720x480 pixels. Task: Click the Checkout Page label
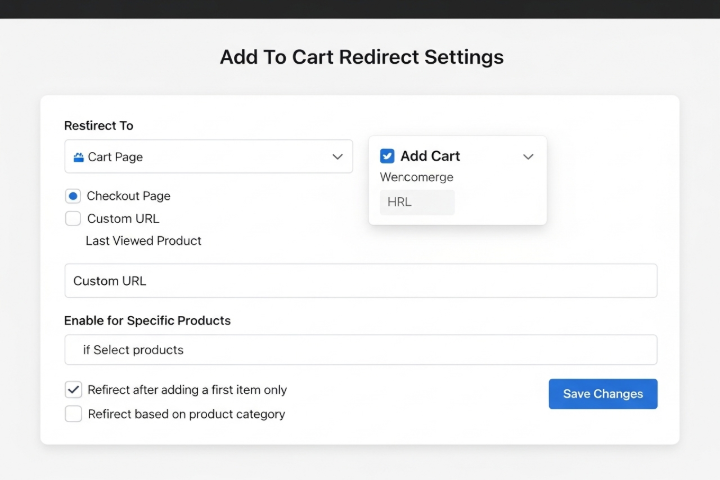pos(129,196)
